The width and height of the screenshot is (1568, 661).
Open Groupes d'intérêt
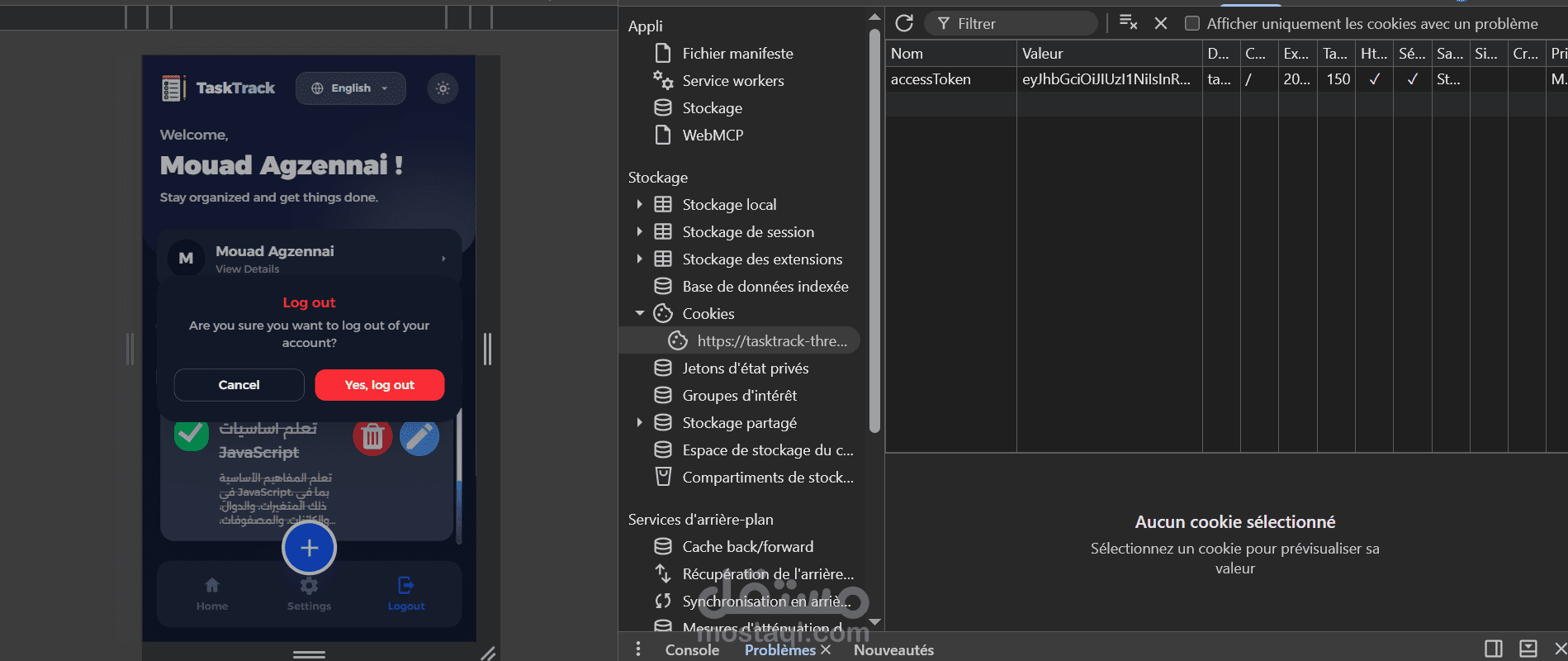[739, 396]
